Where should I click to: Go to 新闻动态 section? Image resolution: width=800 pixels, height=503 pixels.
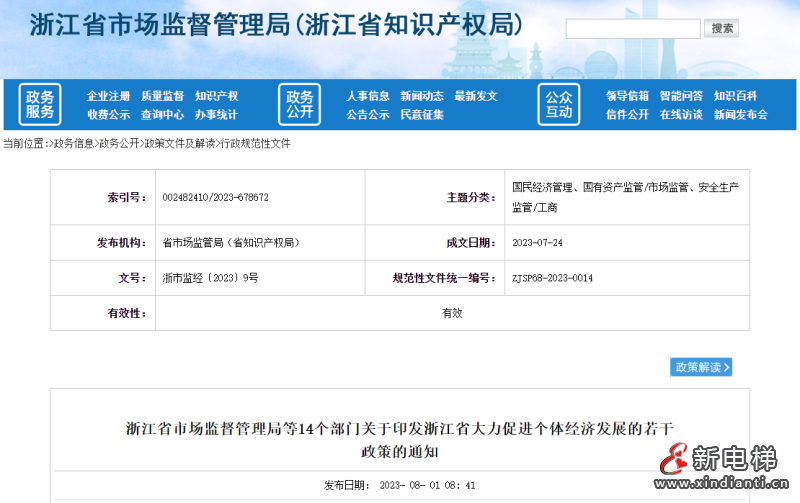422,96
